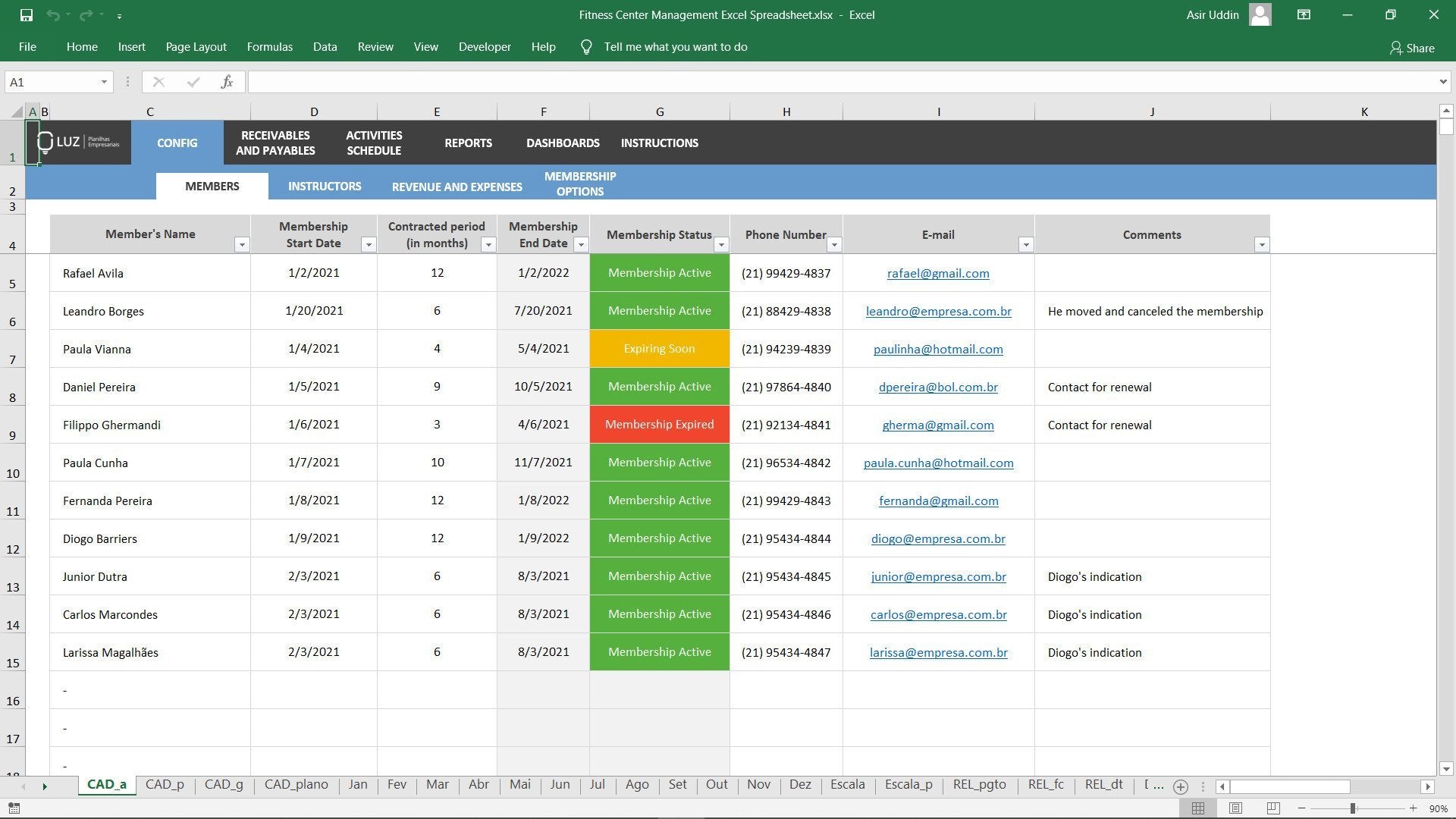
Task: Navigate to ACTIVITIES SCHEDULE
Action: (372, 142)
